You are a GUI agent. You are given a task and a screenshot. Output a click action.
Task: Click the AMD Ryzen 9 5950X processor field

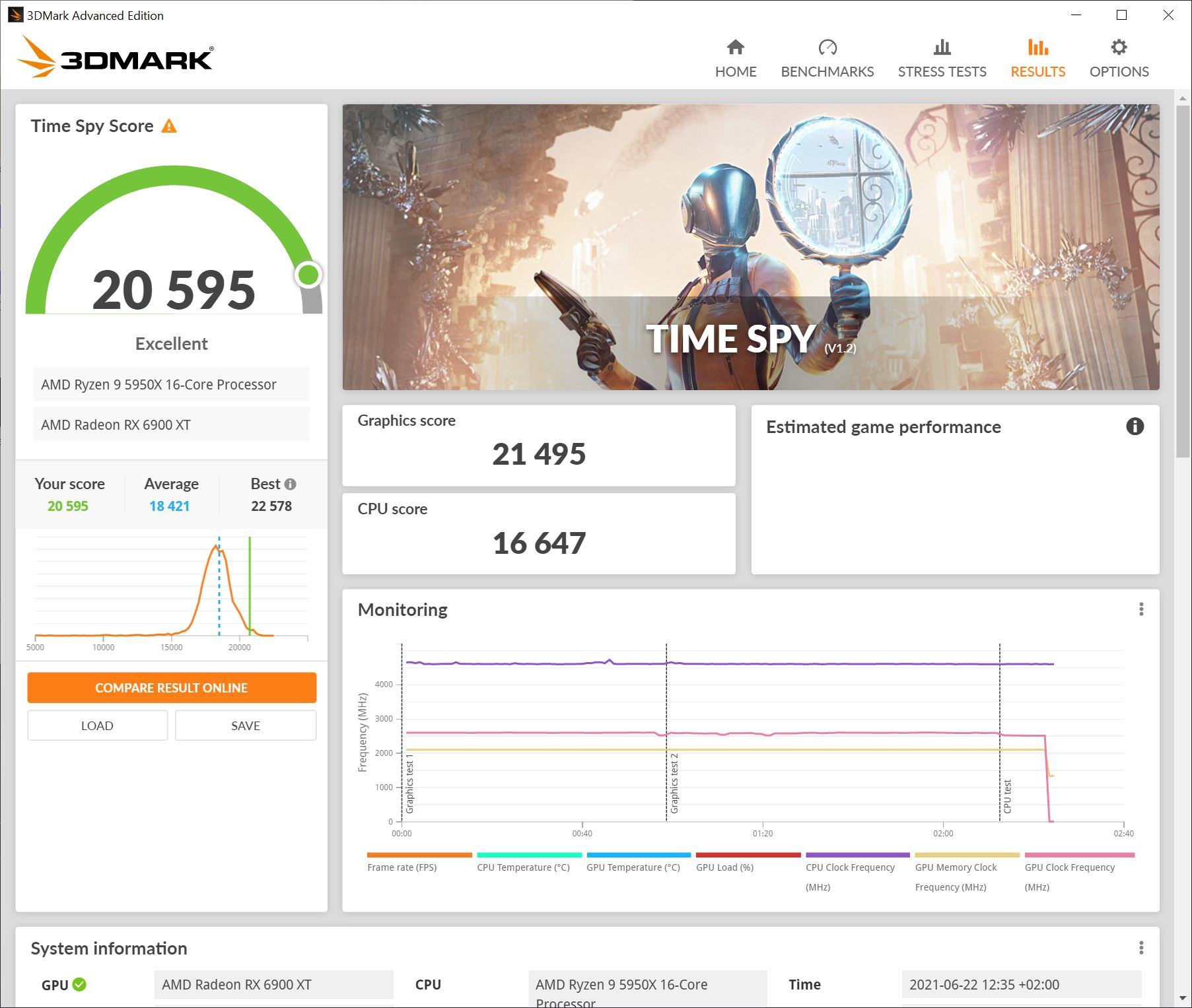coord(171,384)
